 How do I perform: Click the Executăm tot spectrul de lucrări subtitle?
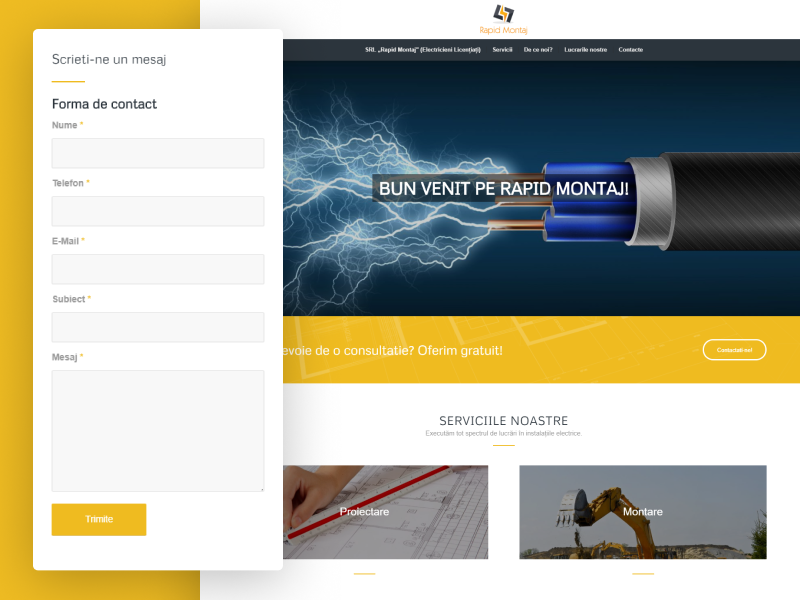(x=504, y=434)
